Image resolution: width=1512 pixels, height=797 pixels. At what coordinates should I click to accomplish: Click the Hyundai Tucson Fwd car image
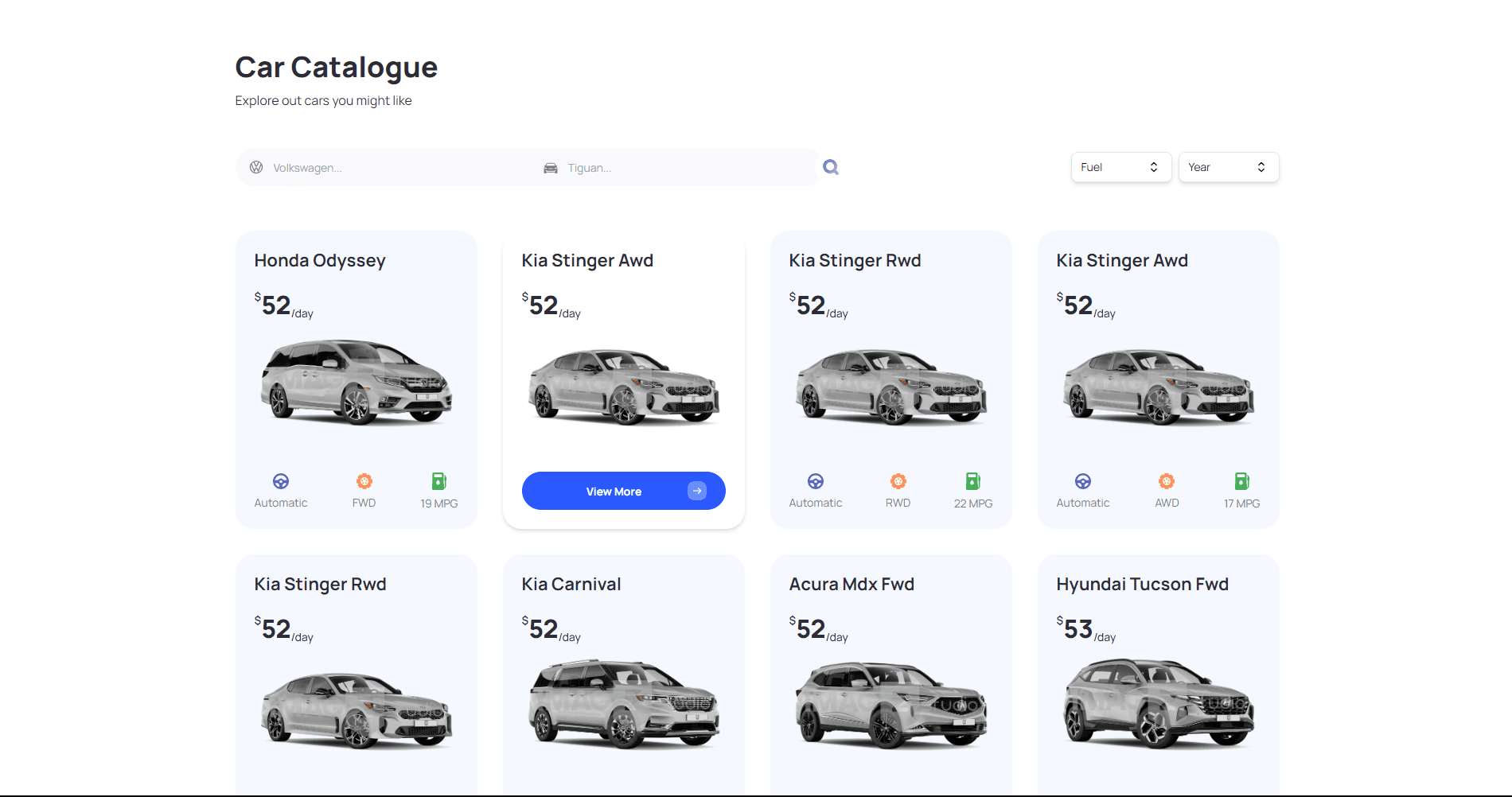tap(1158, 704)
